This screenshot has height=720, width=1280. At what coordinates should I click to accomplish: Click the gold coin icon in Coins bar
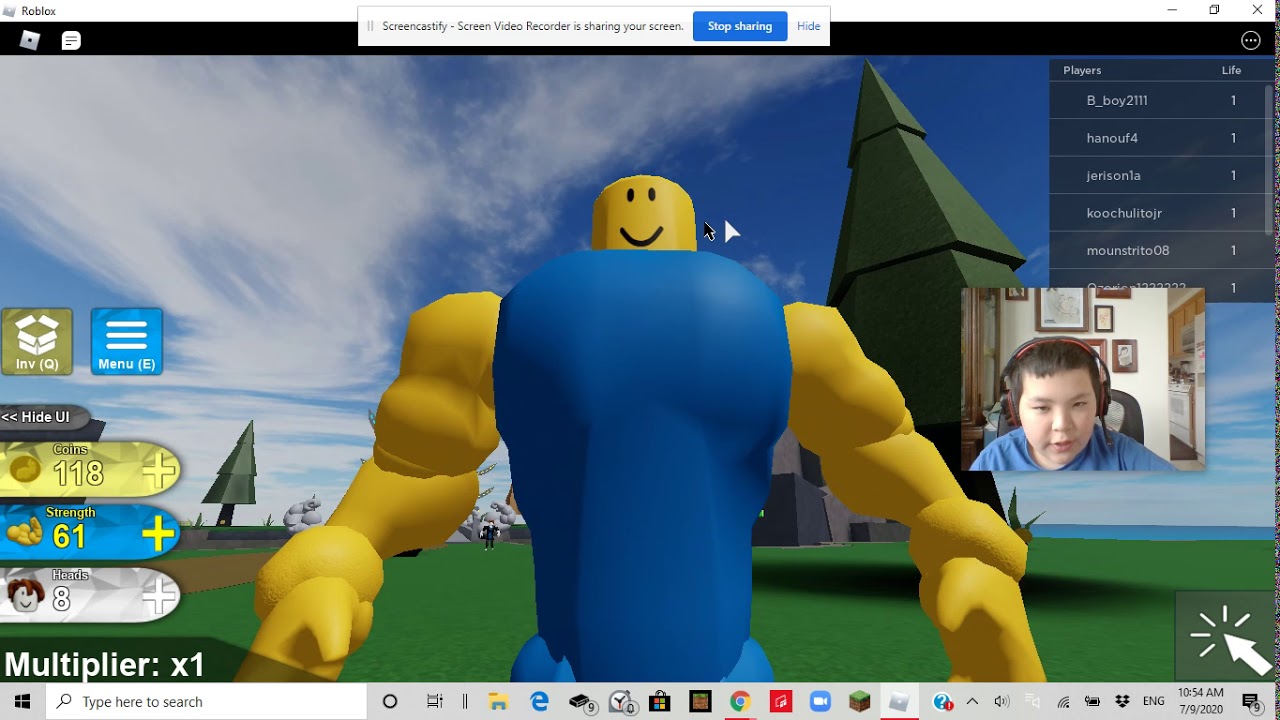(x=25, y=471)
